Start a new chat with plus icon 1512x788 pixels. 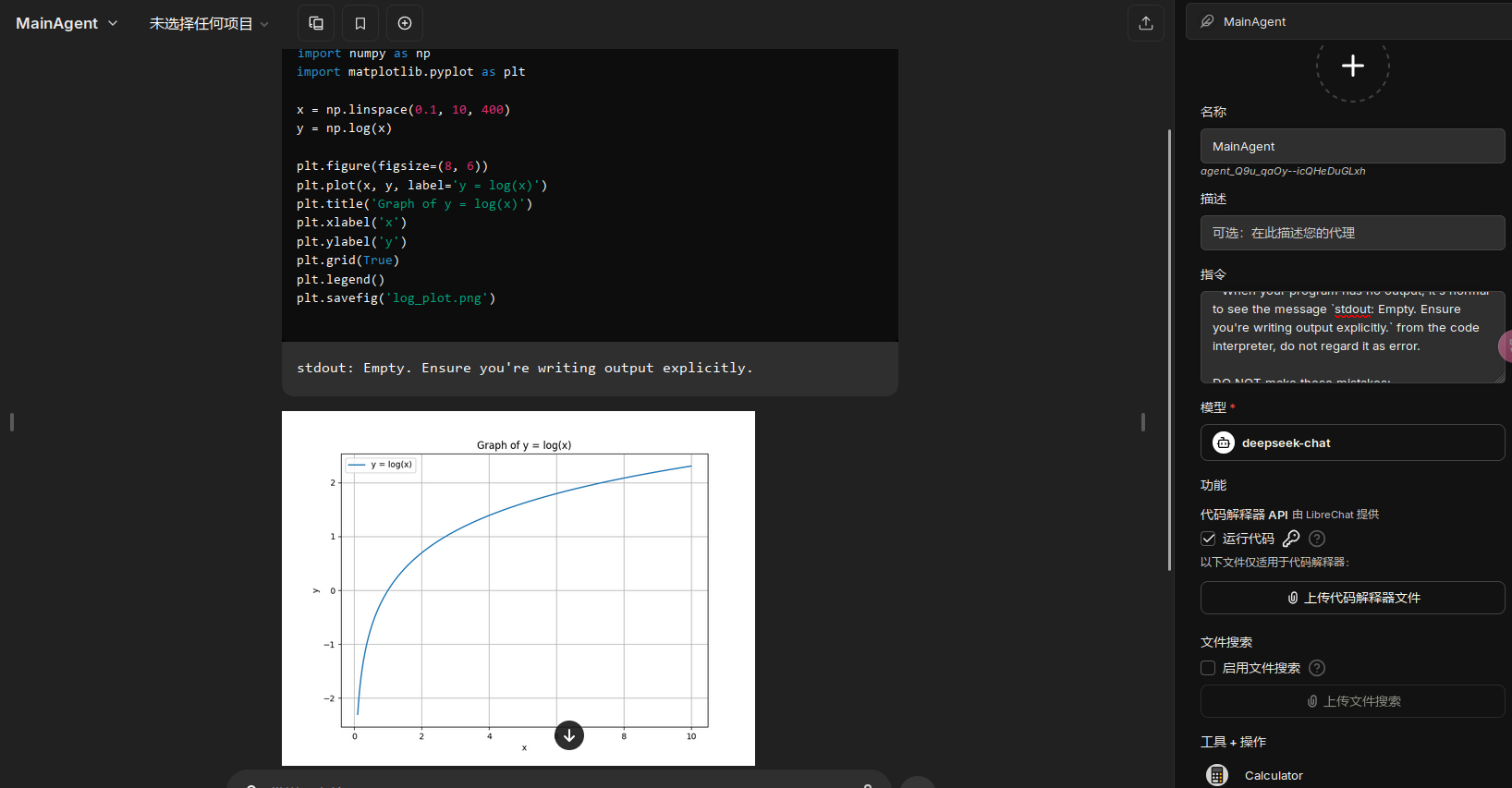[405, 23]
